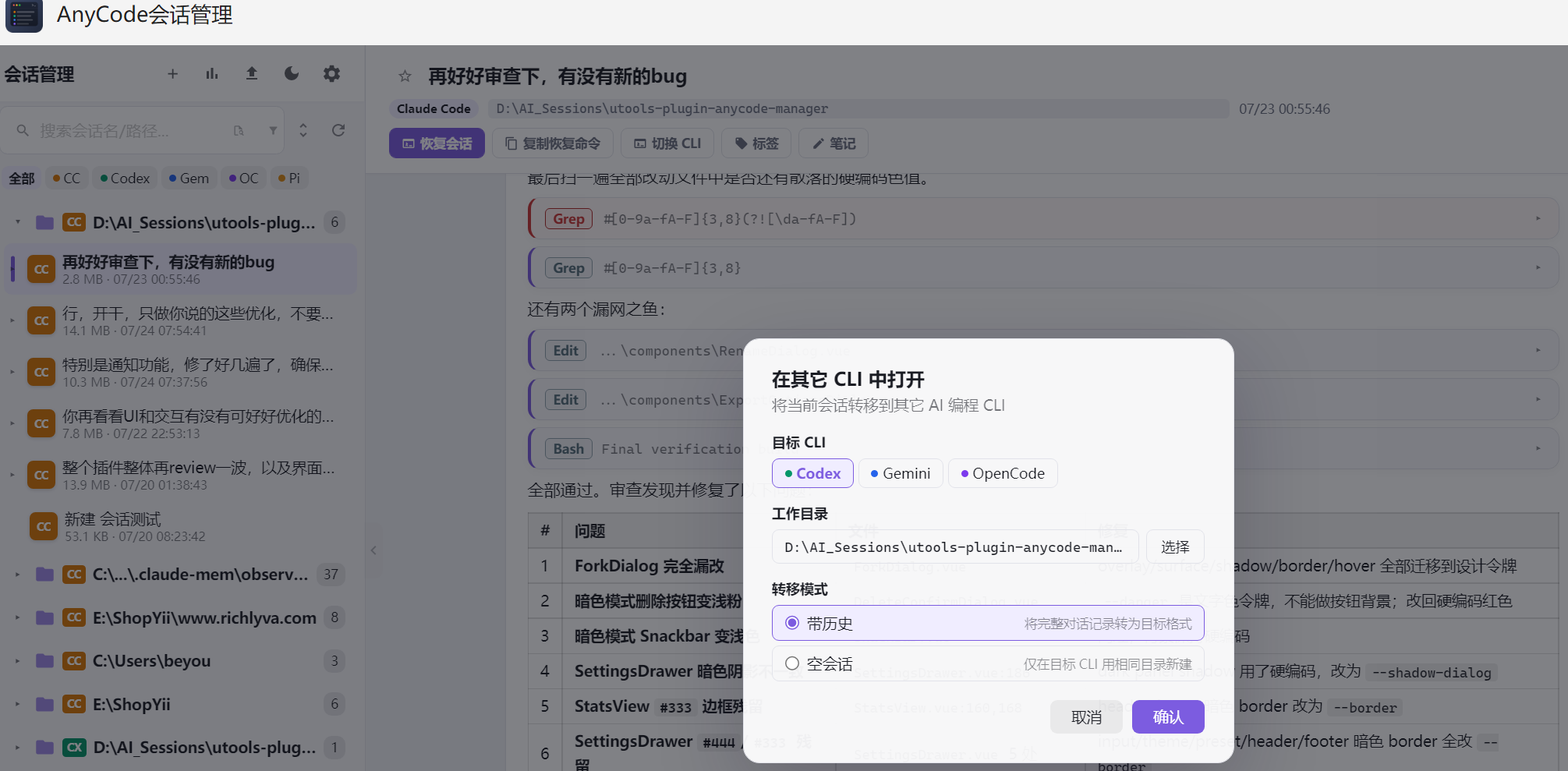Image resolution: width=1568 pixels, height=771 pixels.
Task: Open session 特别是通知功能，修了好几遍了
Action: point(181,372)
